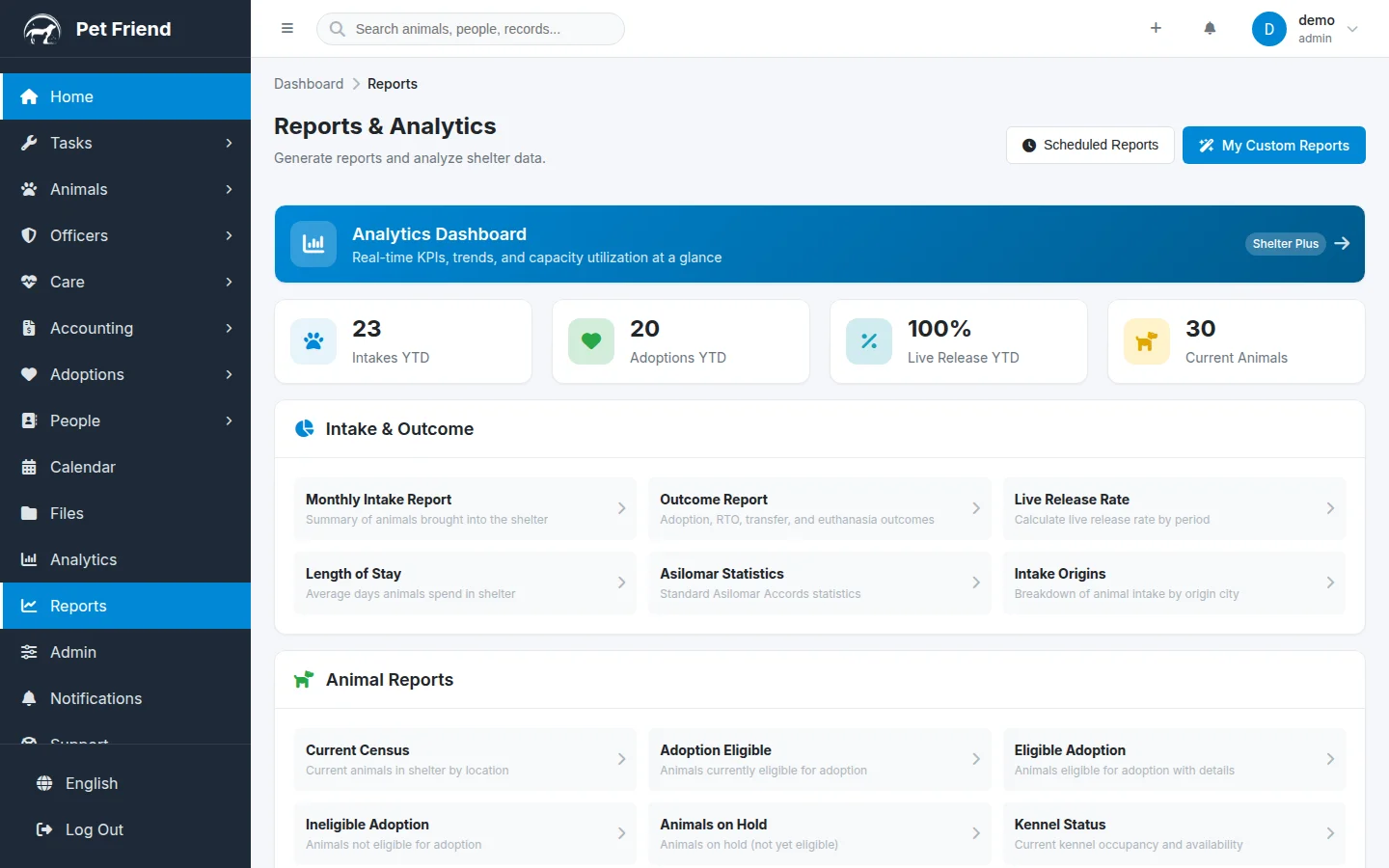The image size is (1389, 868).
Task: Toggle the sidebar with the hamburger icon
Action: 286,28
